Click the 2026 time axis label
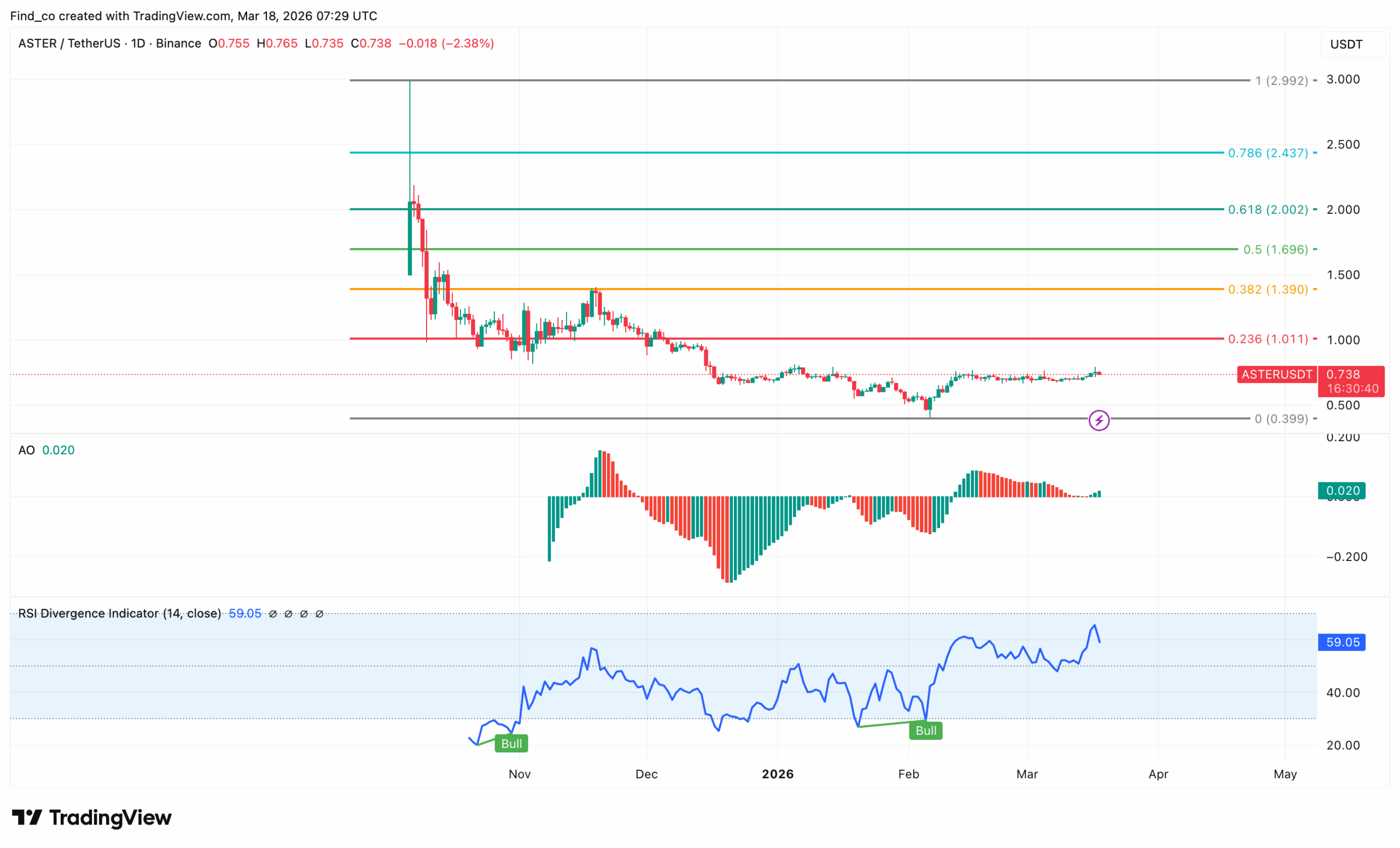The image size is (1400, 848). (x=778, y=774)
